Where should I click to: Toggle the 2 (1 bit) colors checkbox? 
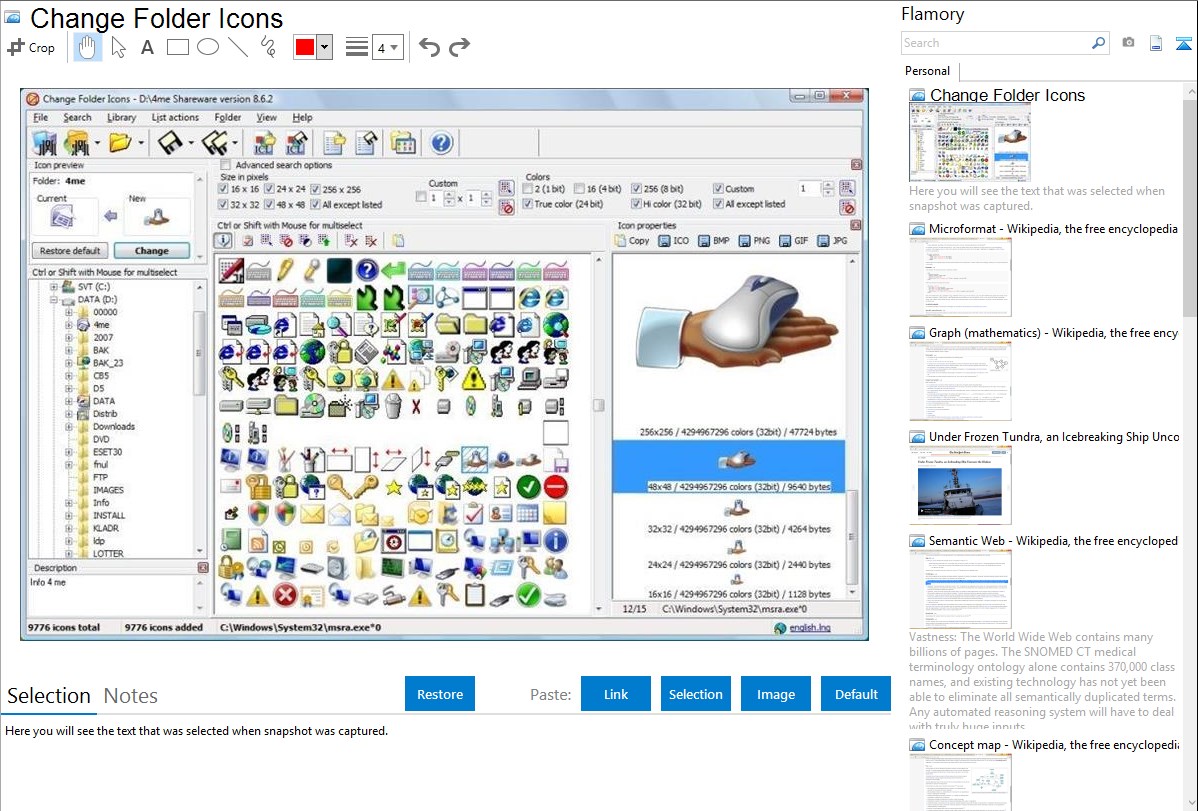[527, 189]
